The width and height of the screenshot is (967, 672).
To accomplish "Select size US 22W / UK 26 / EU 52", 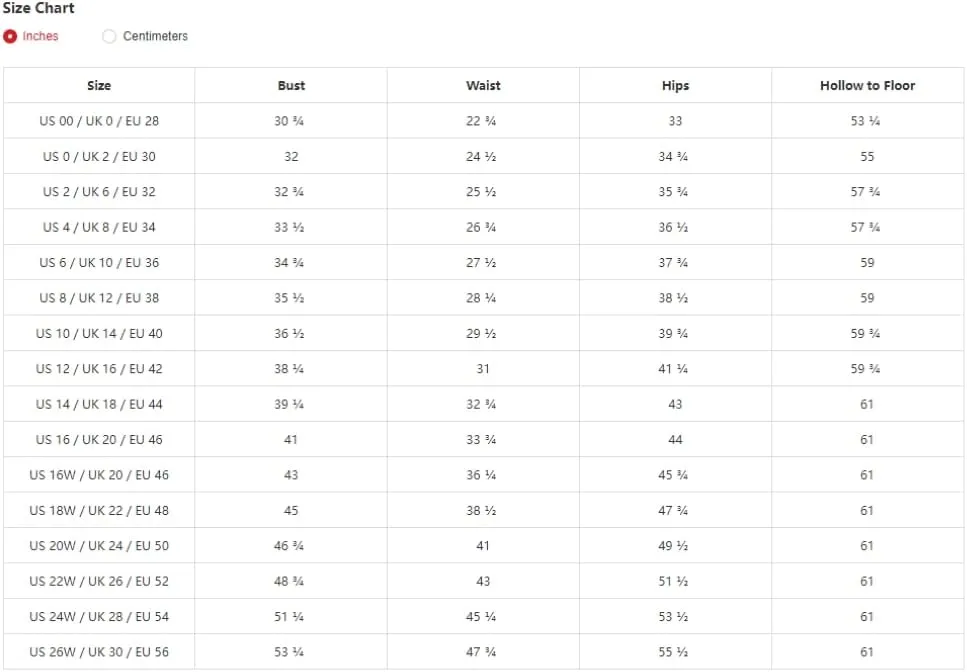I will [x=99, y=581].
